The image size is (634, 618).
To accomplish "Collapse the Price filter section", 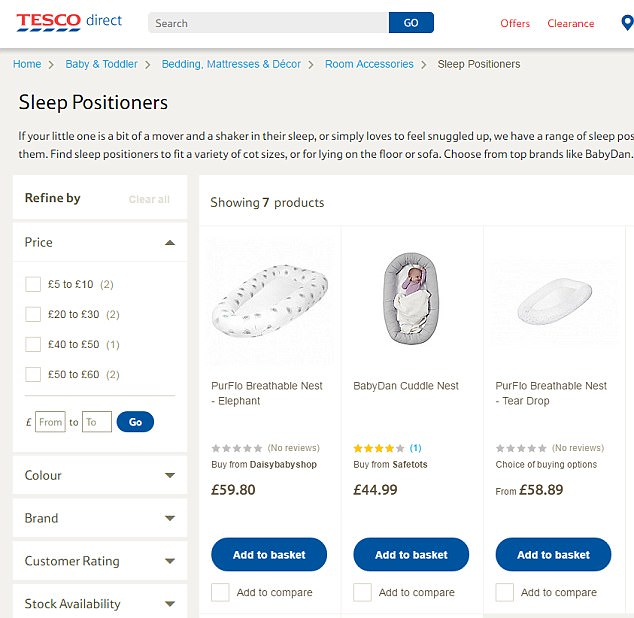I will point(170,243).
